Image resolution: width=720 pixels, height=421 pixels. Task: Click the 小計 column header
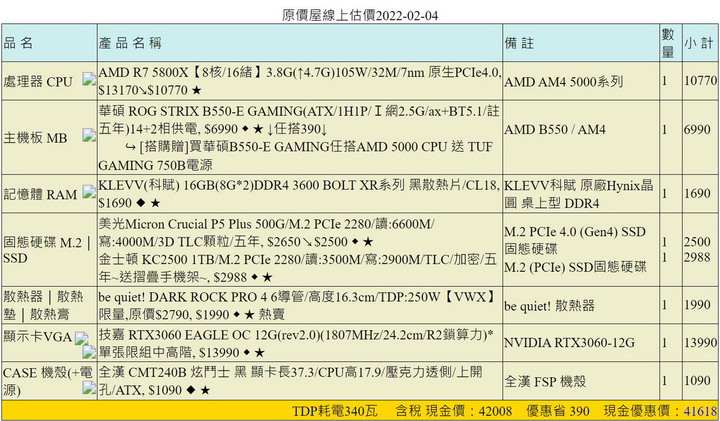(x=699, y=43)
